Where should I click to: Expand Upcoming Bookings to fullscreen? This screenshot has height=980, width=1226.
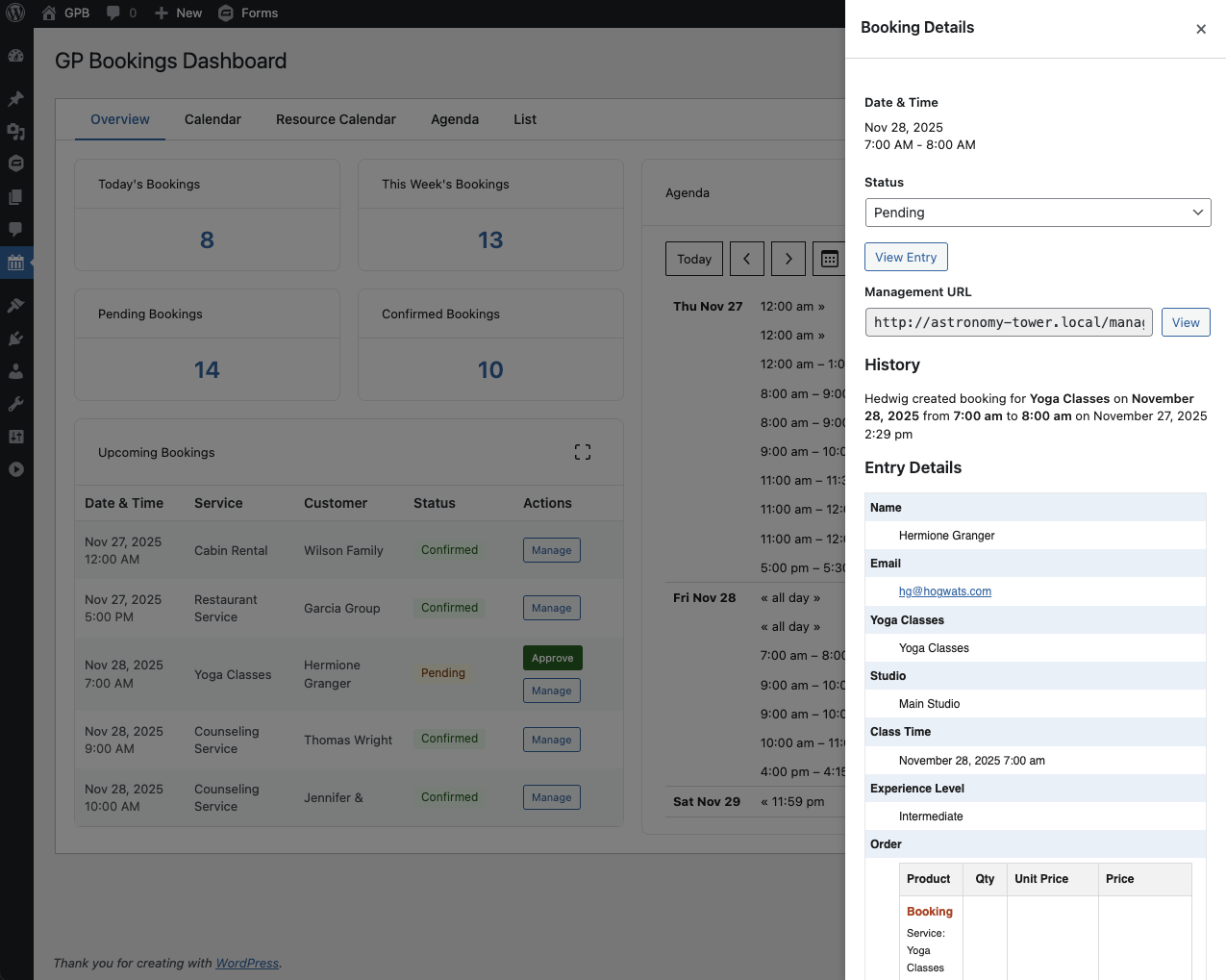click(583, 452)
